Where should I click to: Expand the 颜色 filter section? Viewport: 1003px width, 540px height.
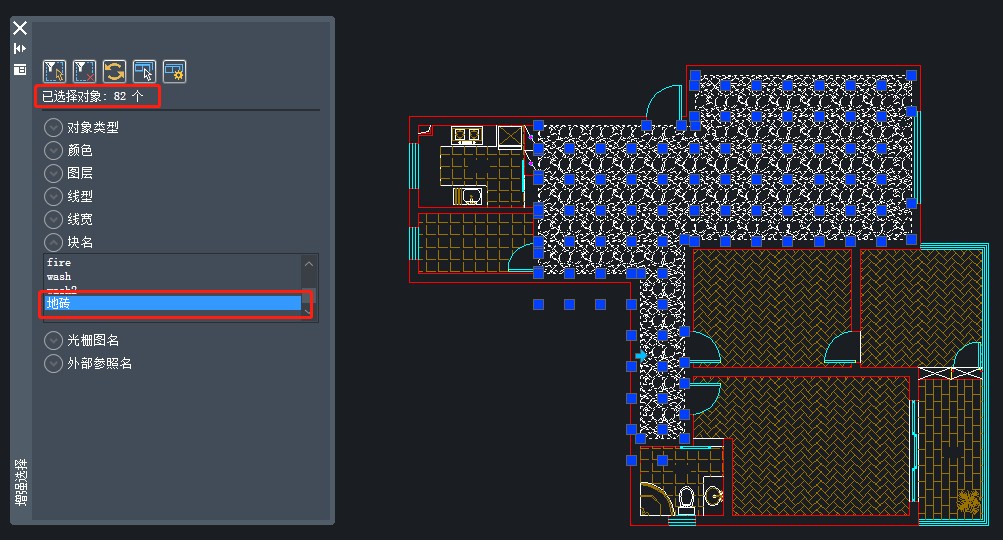53,150
